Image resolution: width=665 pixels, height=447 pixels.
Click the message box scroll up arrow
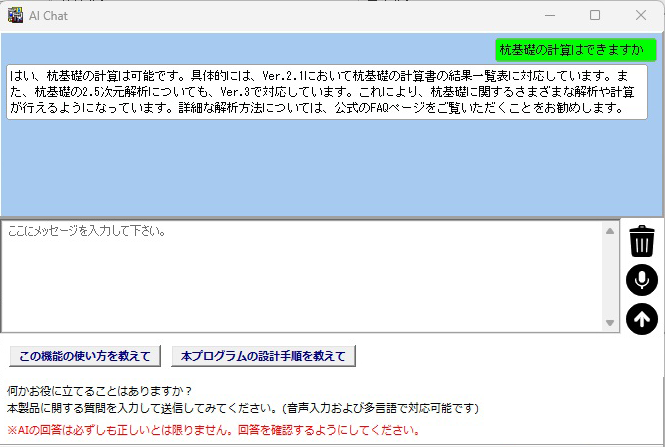(610, 231)
